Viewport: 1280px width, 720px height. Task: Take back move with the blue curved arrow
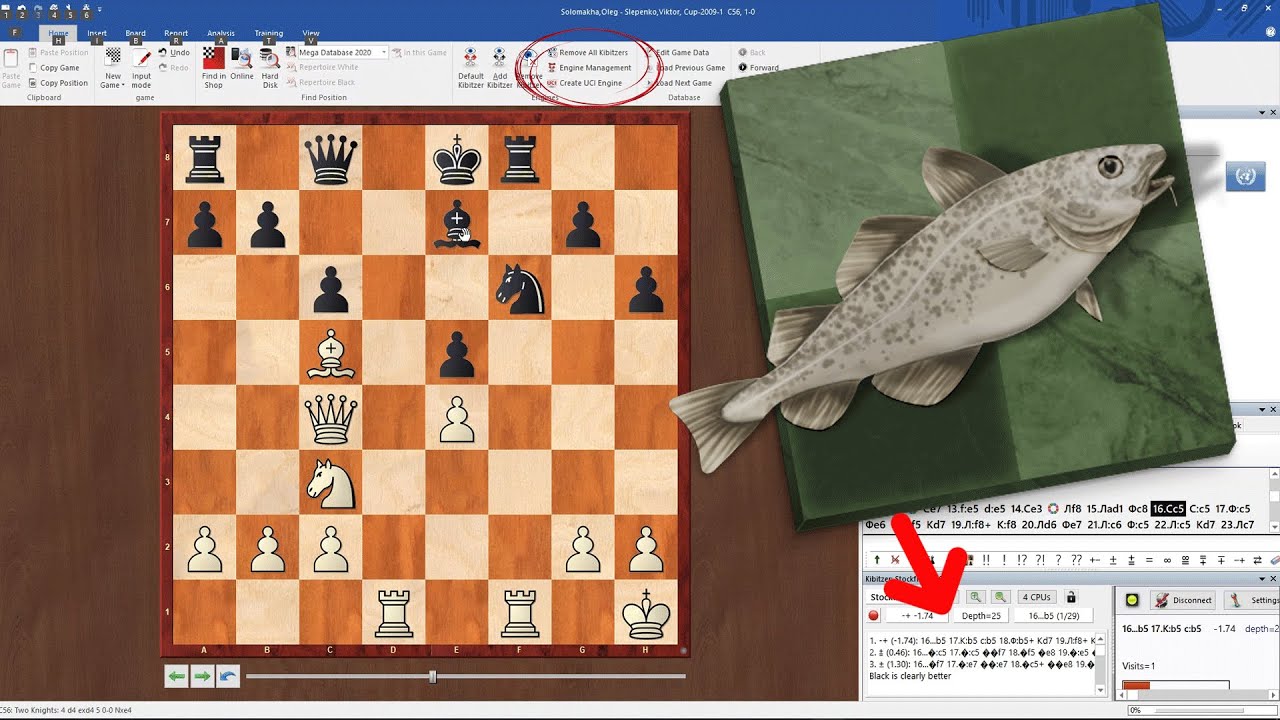coord(227,677)
